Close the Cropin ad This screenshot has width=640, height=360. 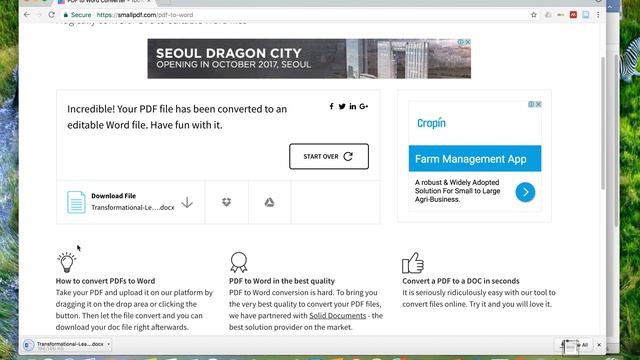538,104
